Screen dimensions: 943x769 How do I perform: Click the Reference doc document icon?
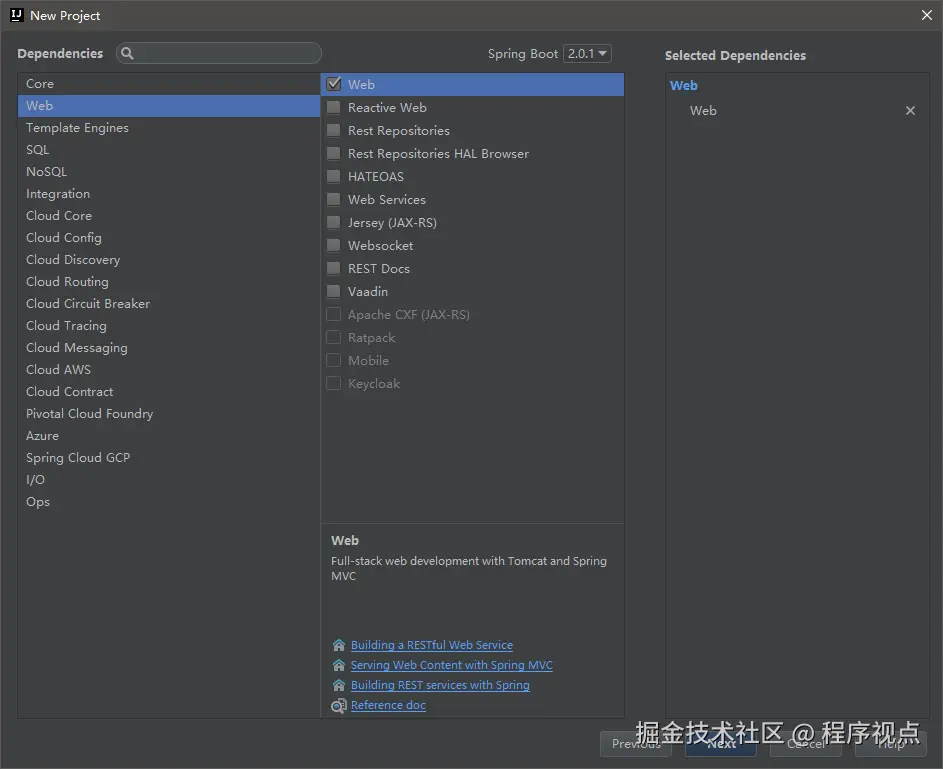[x=339, y=705]
